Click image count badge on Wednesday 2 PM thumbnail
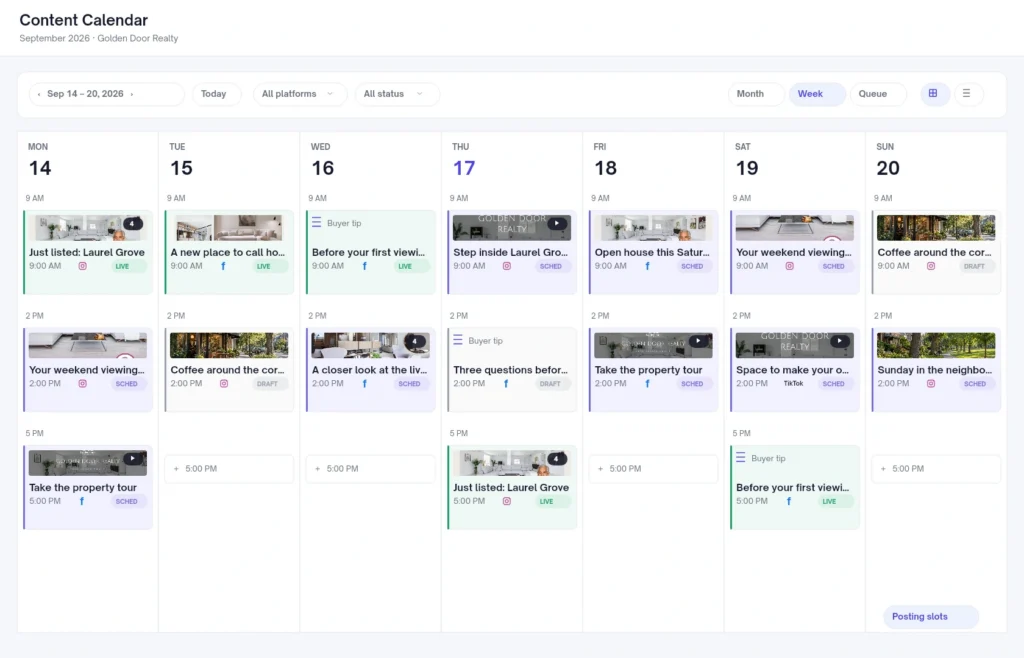Viewport: 1024px width, 658px height. (415, 341)
